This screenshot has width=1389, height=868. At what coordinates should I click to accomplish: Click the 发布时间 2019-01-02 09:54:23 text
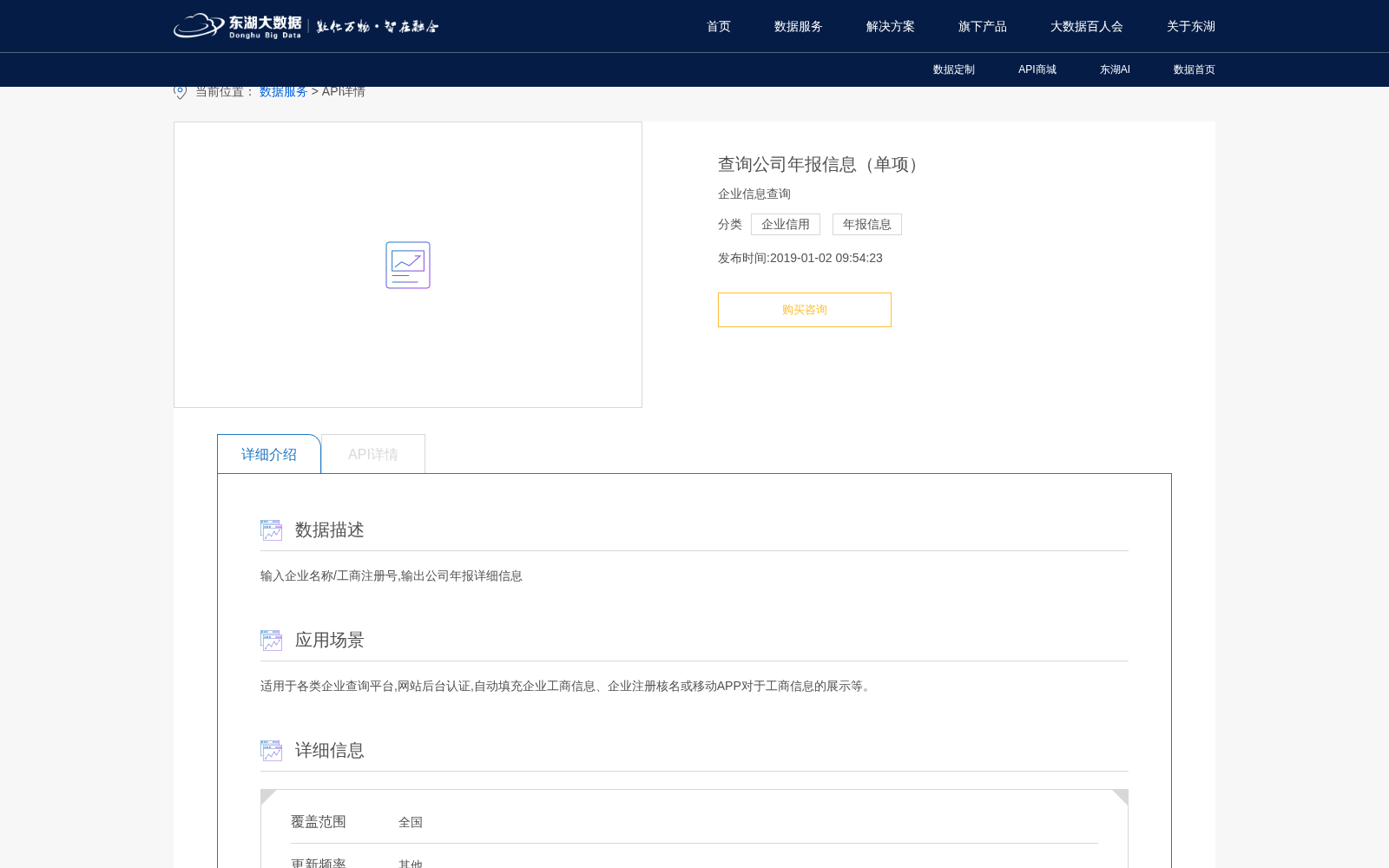click(800, 258)
